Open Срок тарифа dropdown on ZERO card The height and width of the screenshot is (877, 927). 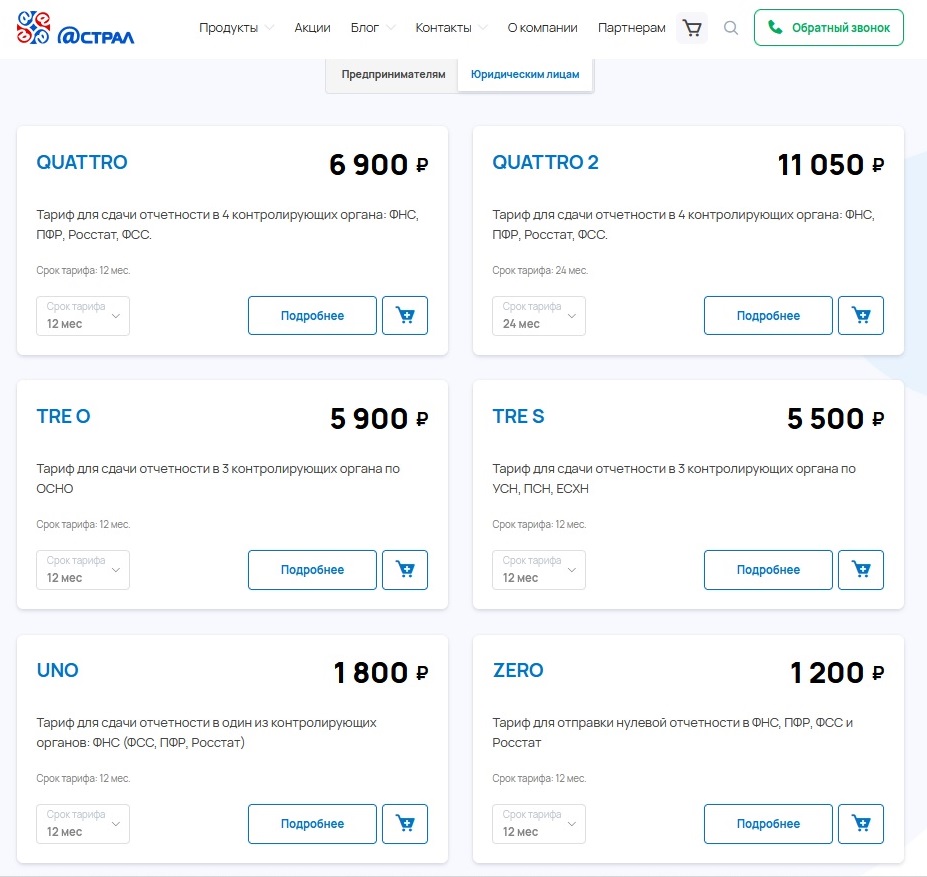(x=538, y=823)
